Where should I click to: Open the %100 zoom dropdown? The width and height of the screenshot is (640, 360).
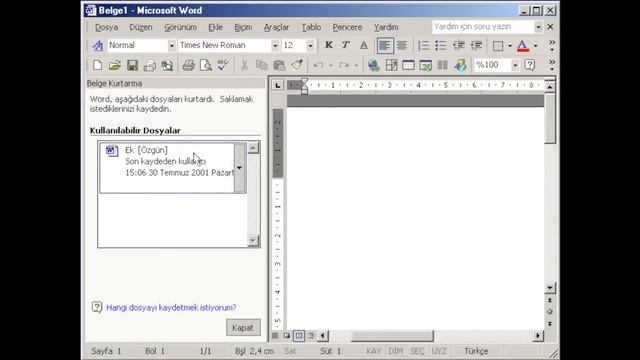pyautogui.click(x=515, y=65)
